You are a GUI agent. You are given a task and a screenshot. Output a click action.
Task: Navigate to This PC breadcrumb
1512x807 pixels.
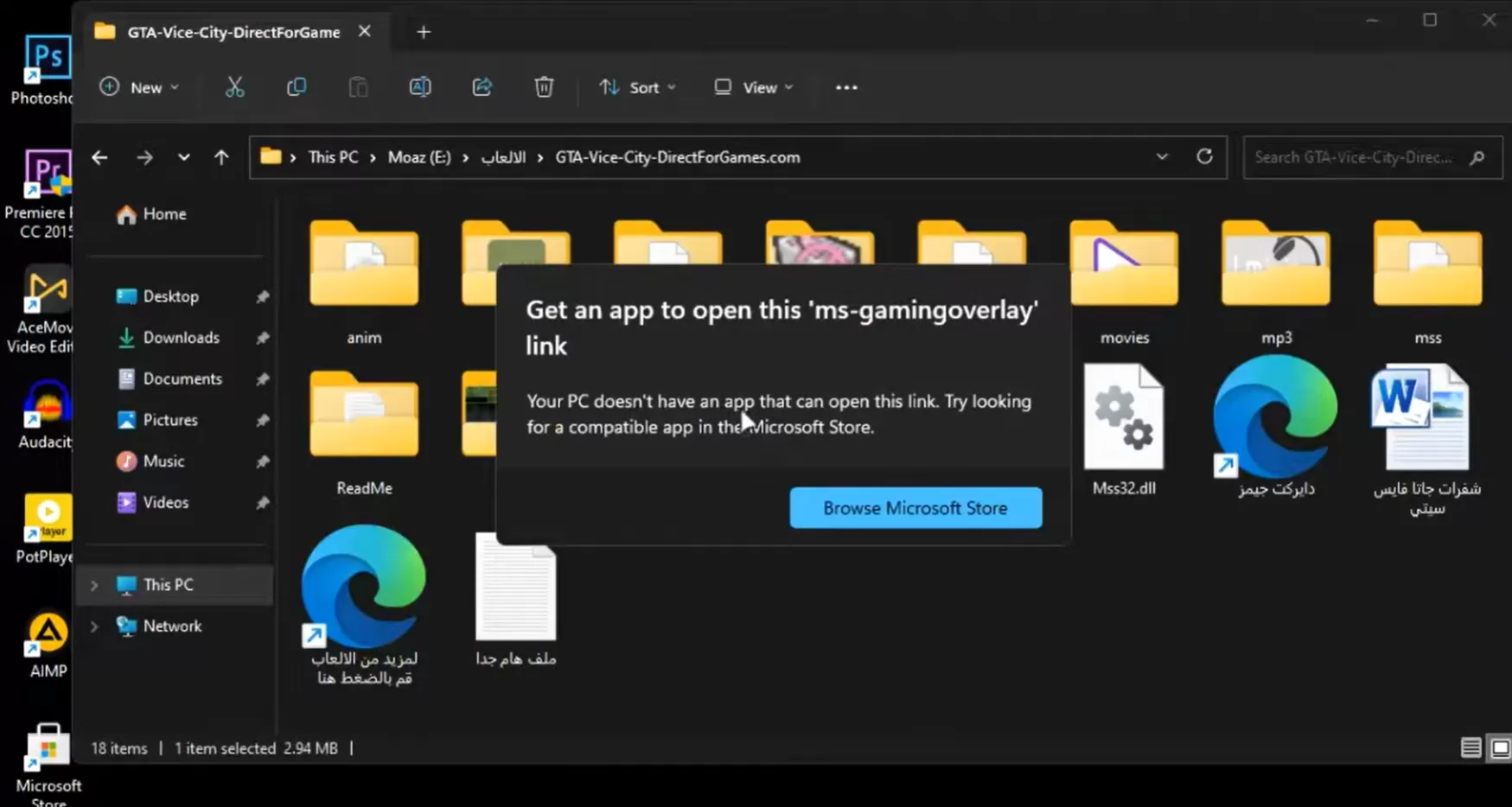(333, 157)
